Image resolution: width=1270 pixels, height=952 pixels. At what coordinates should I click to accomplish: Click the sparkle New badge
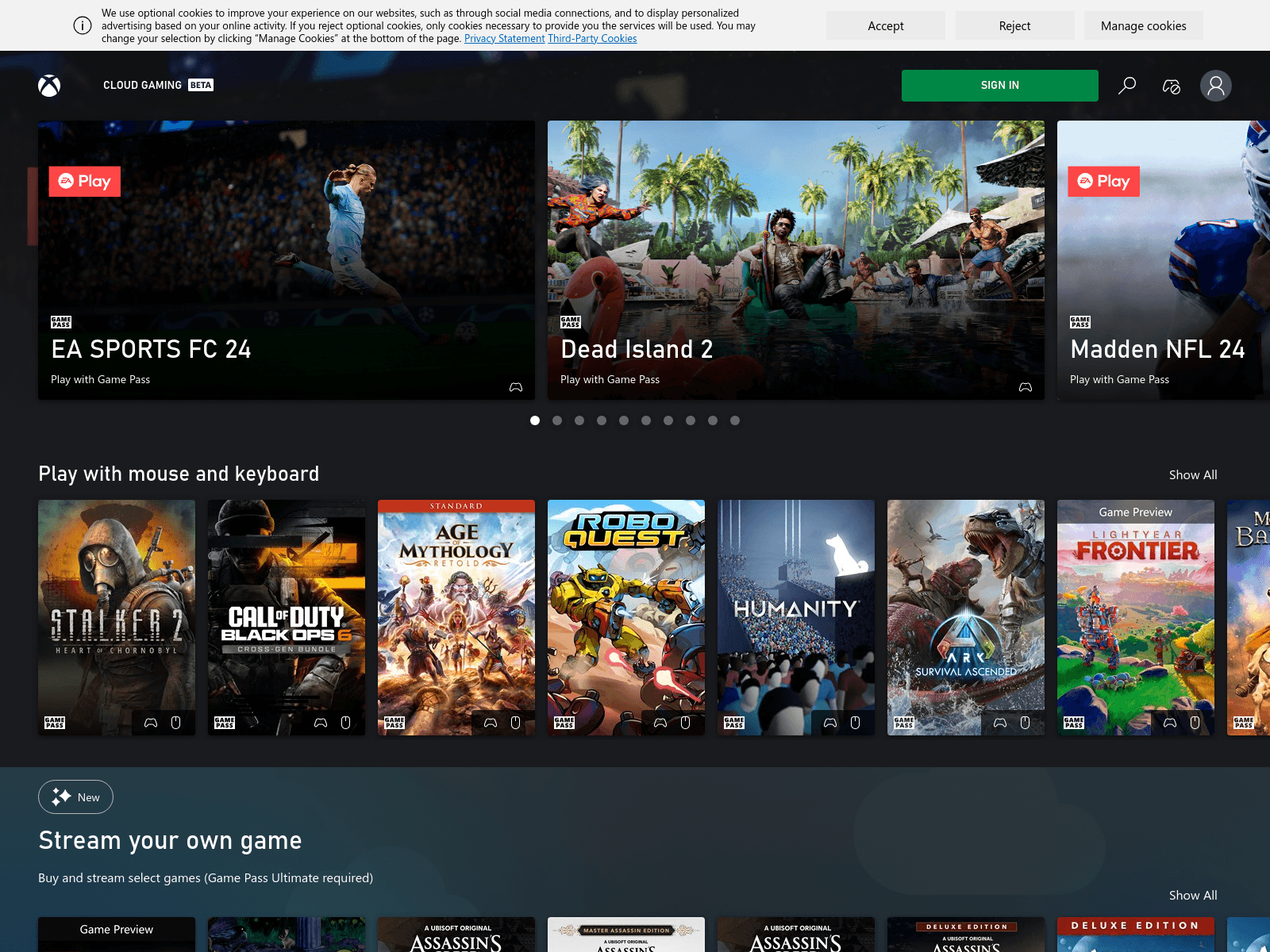(x=75, y=797)
